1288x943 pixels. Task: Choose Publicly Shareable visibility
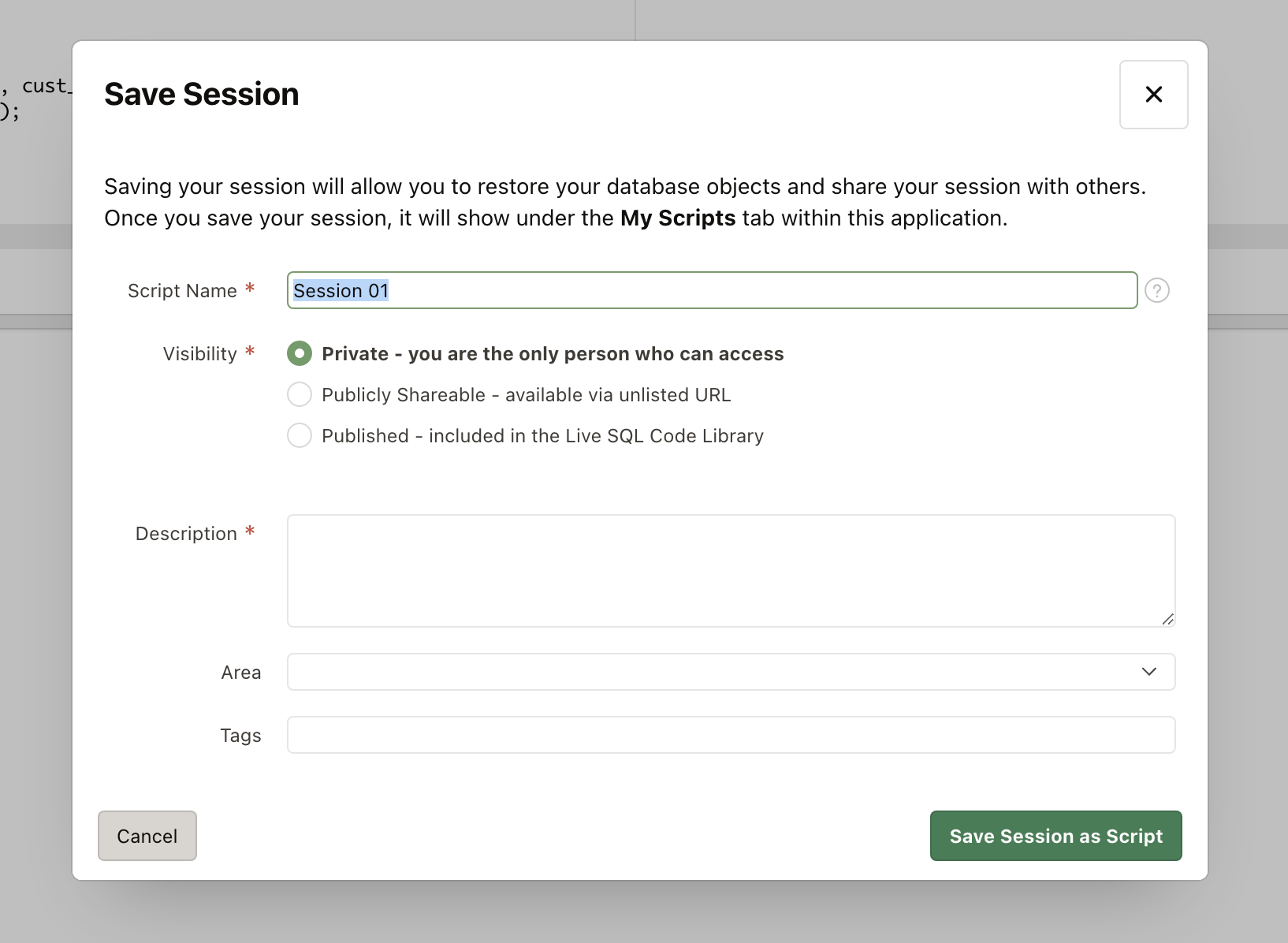tap(300, 394)
